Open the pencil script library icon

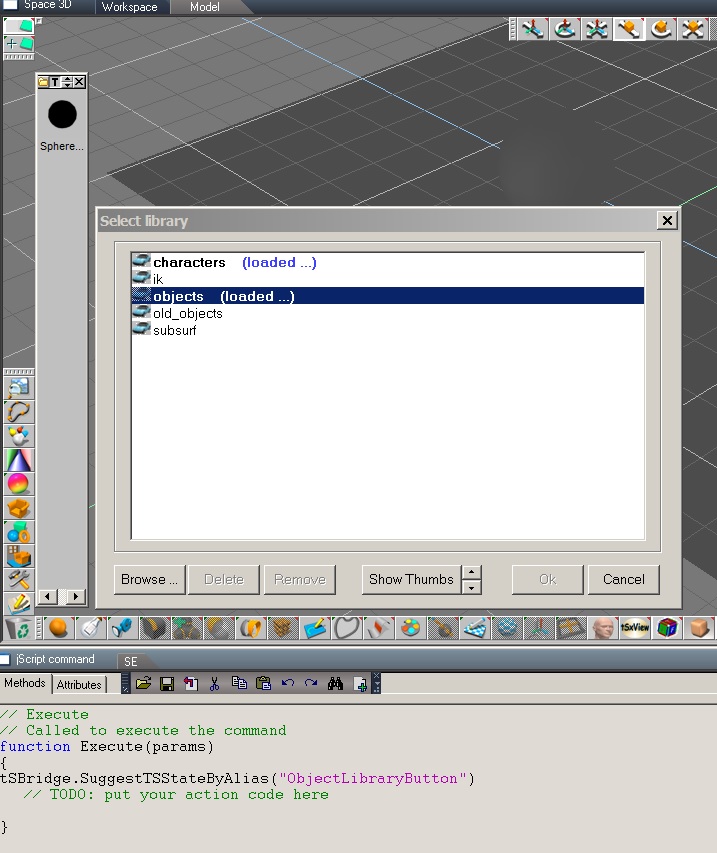tap(18, 603)
